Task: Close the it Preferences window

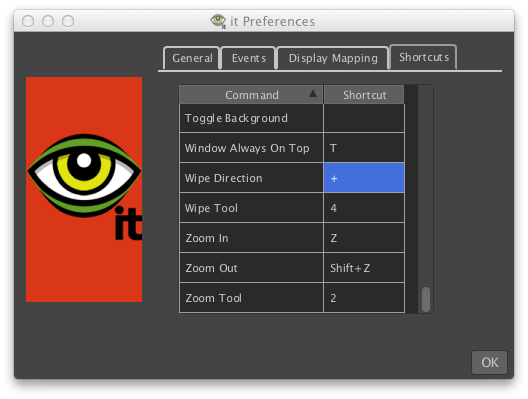Action: [28, 21]
